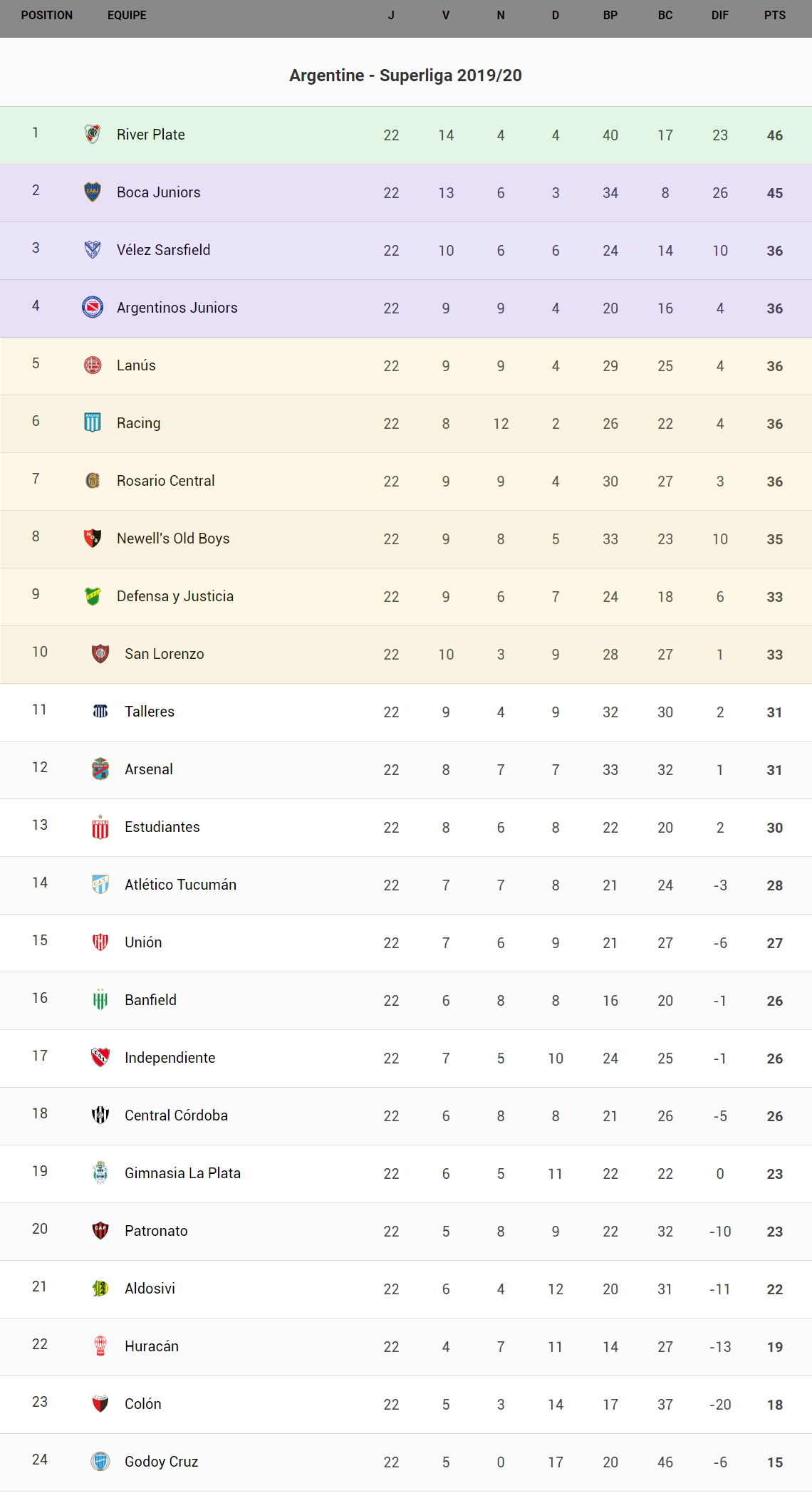Click the River Plate club crest
The width and height of the screenshot is (812, 1498).
93,134
